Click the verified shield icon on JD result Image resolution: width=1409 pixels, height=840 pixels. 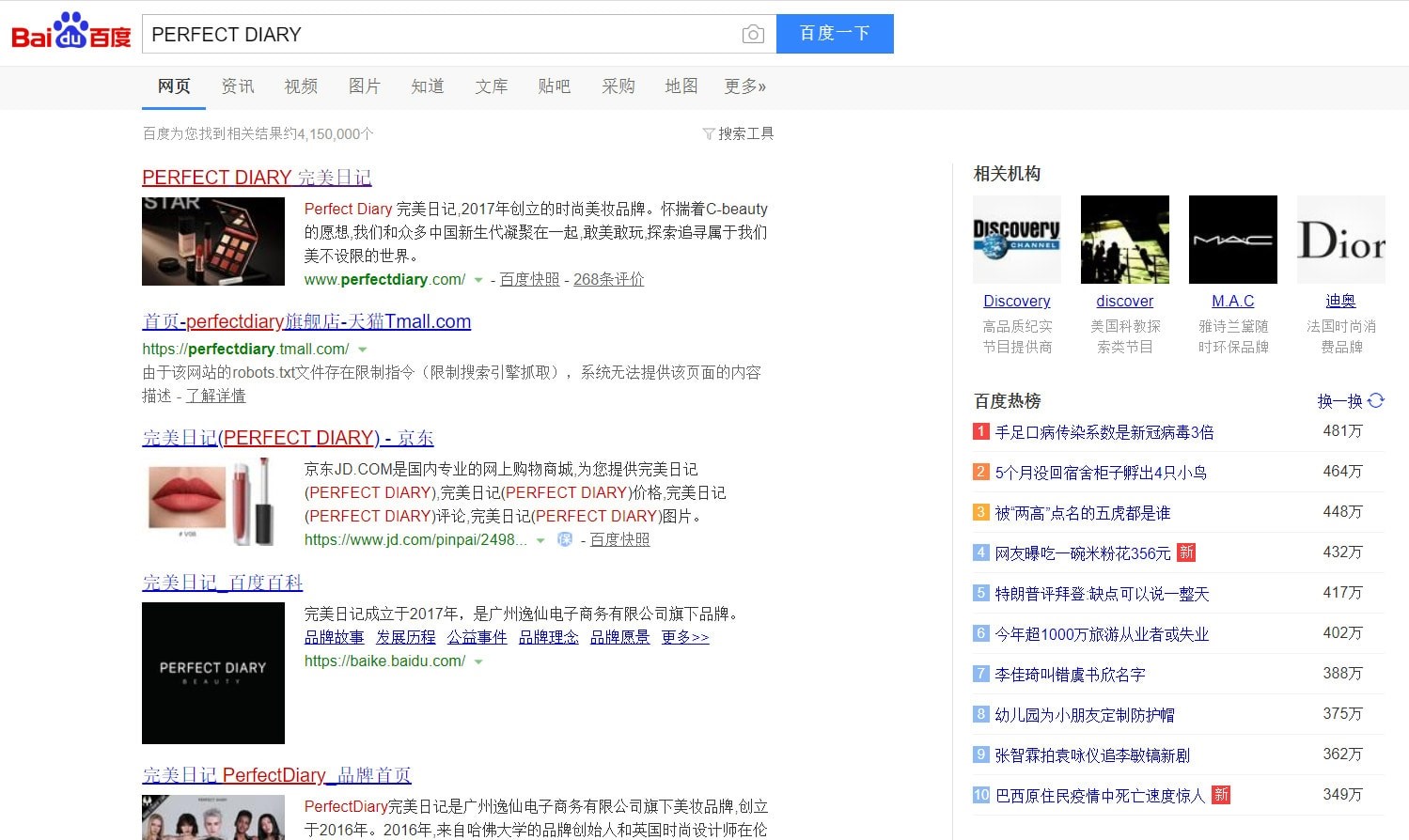(564, 539)
